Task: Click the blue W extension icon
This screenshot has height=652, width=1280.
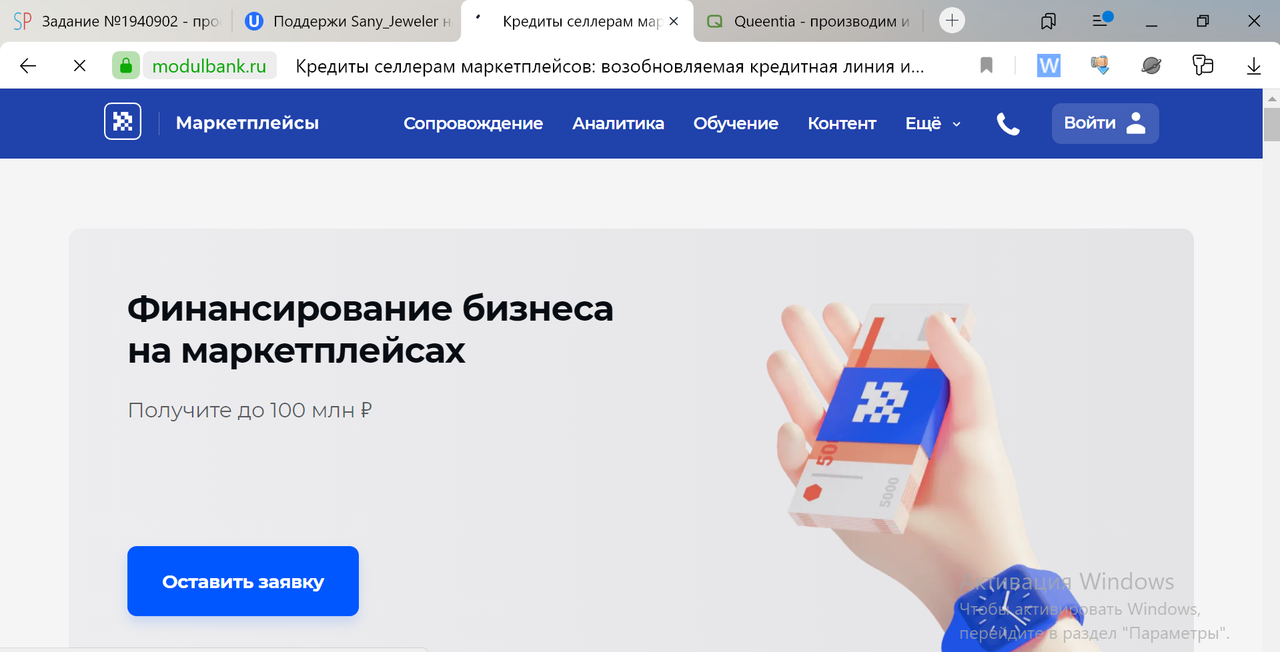Action: pyautogui.click(x=1049, y=66)
